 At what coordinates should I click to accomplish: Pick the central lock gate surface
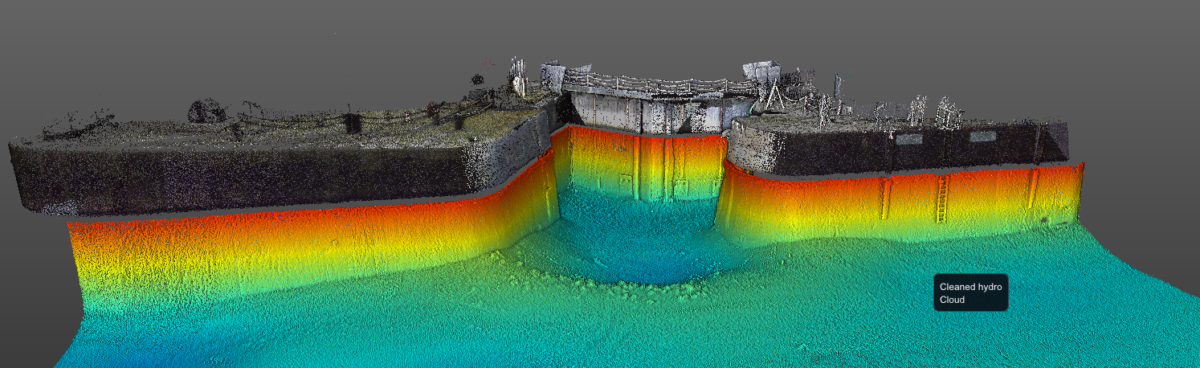point(641,166)
